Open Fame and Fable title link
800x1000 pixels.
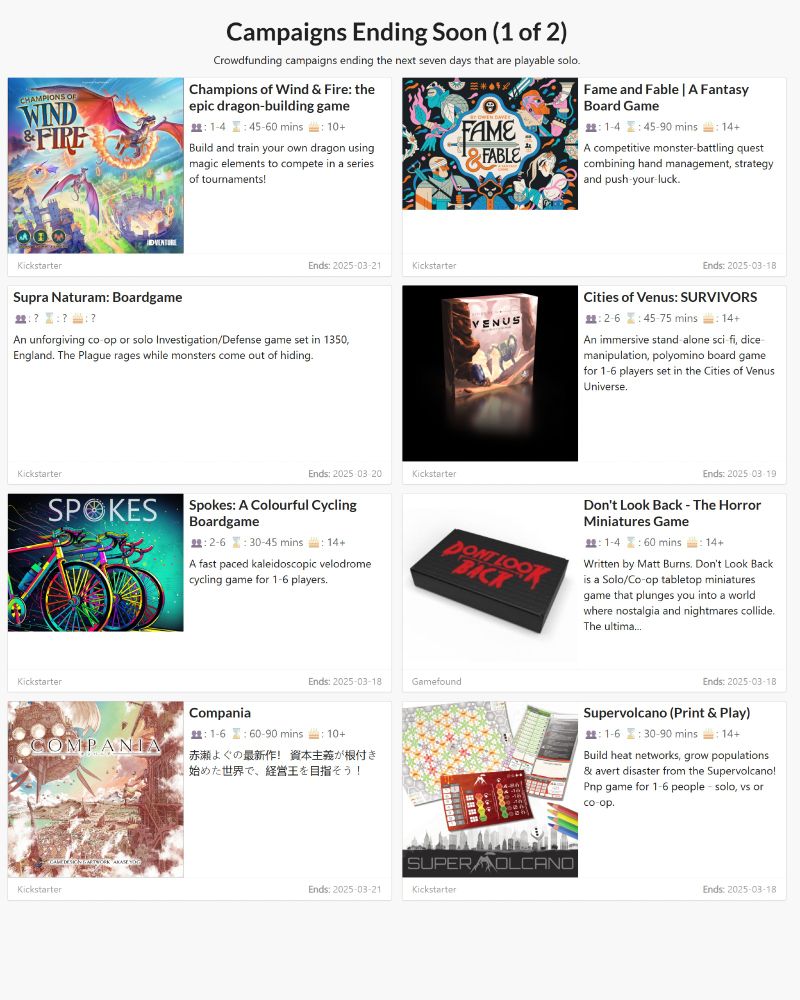coord(666,98)
